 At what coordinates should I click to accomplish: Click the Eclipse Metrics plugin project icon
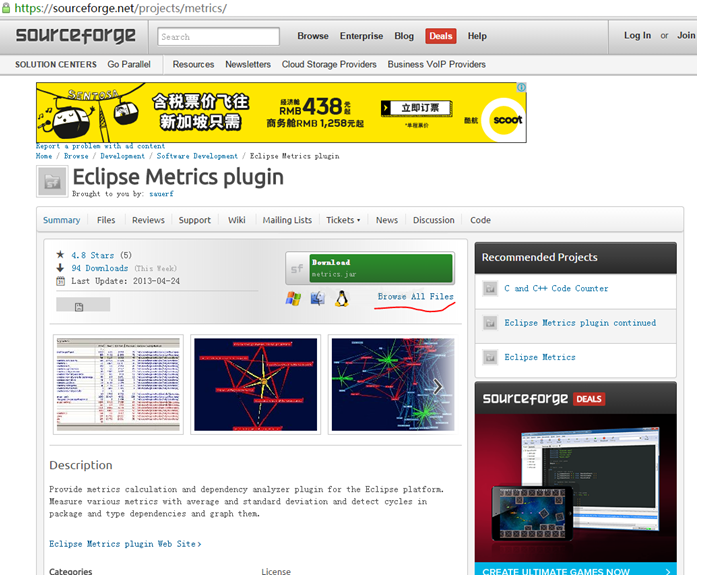[52, 182]
